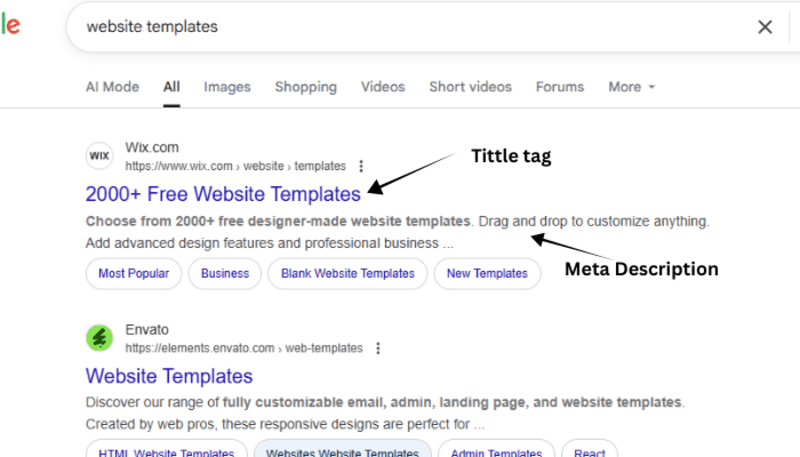The image size is (800, 457).
Task: Click the React chip under Envato
Action: tap(589, 450)
